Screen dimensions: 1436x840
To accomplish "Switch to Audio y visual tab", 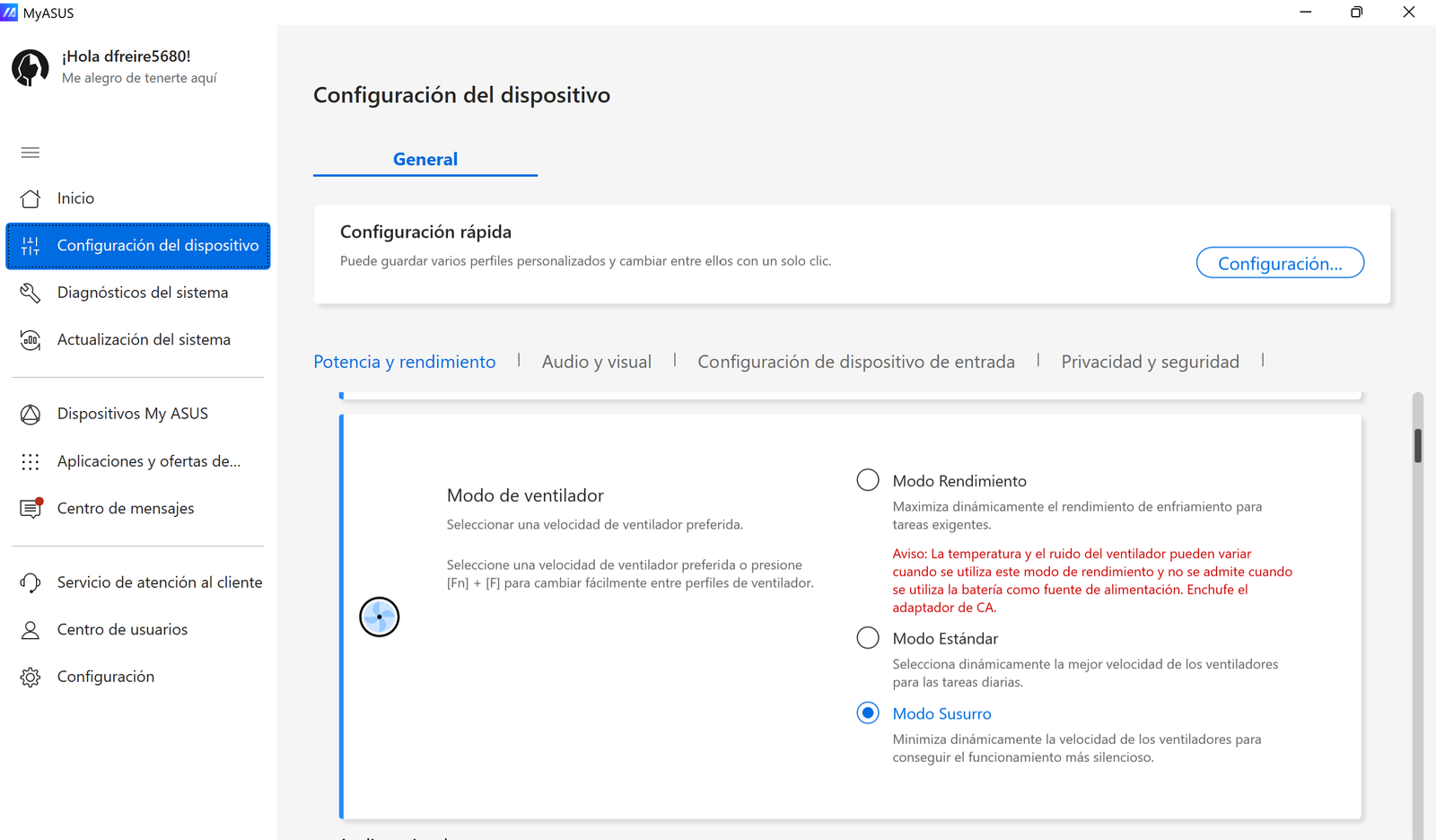I will [597, 362].
